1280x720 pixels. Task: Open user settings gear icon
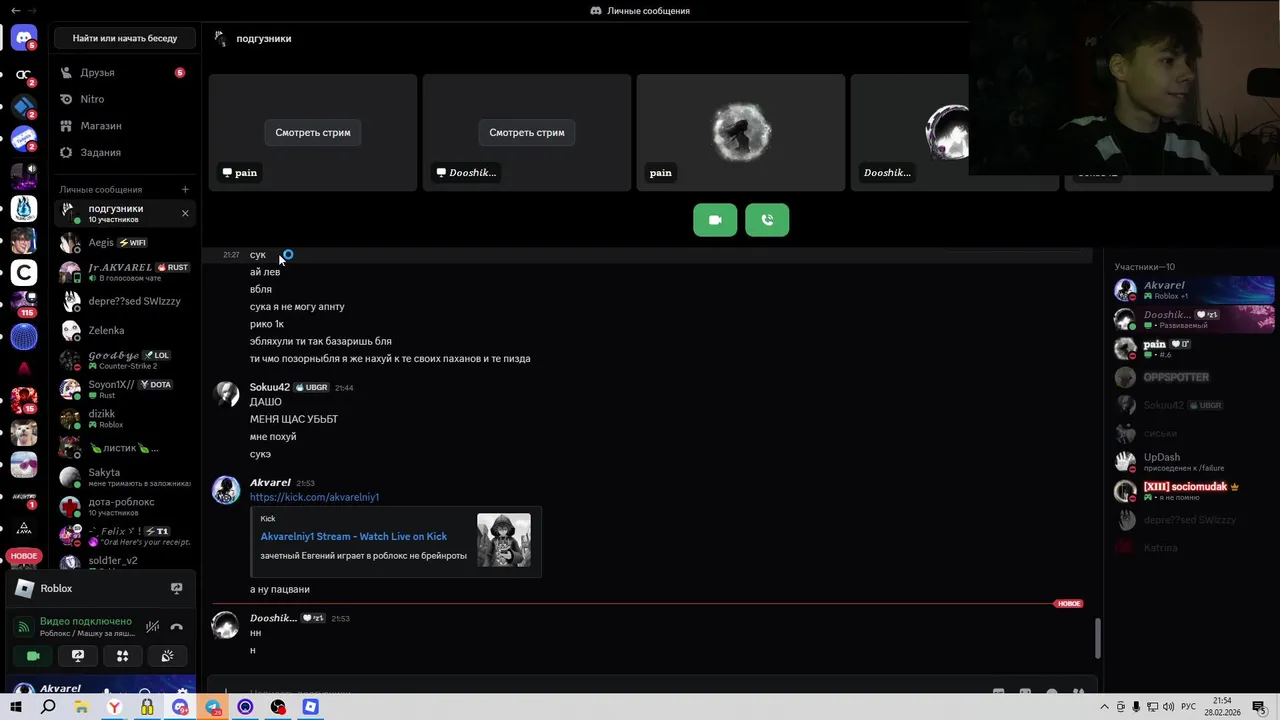pos(182,692)
